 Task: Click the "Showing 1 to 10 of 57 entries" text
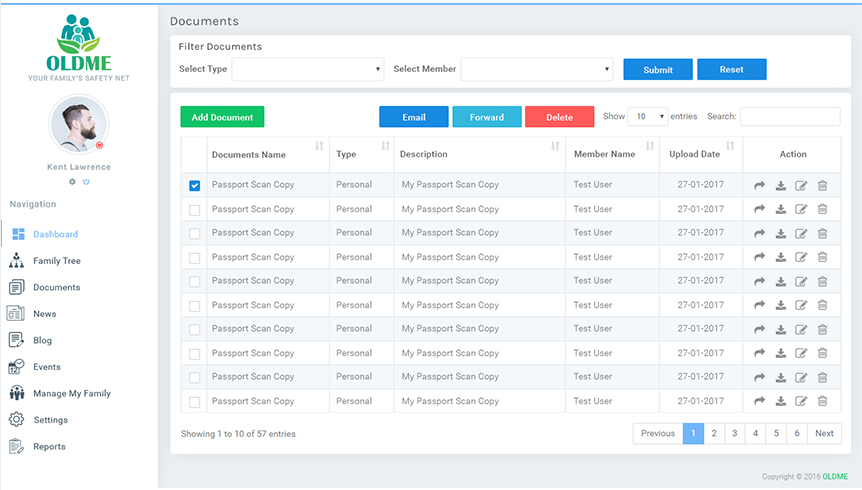(x=238, y=433)
